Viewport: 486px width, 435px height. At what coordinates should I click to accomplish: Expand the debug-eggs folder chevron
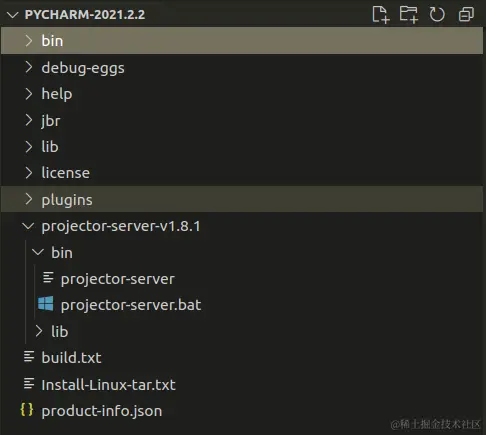tap(29, 67)
